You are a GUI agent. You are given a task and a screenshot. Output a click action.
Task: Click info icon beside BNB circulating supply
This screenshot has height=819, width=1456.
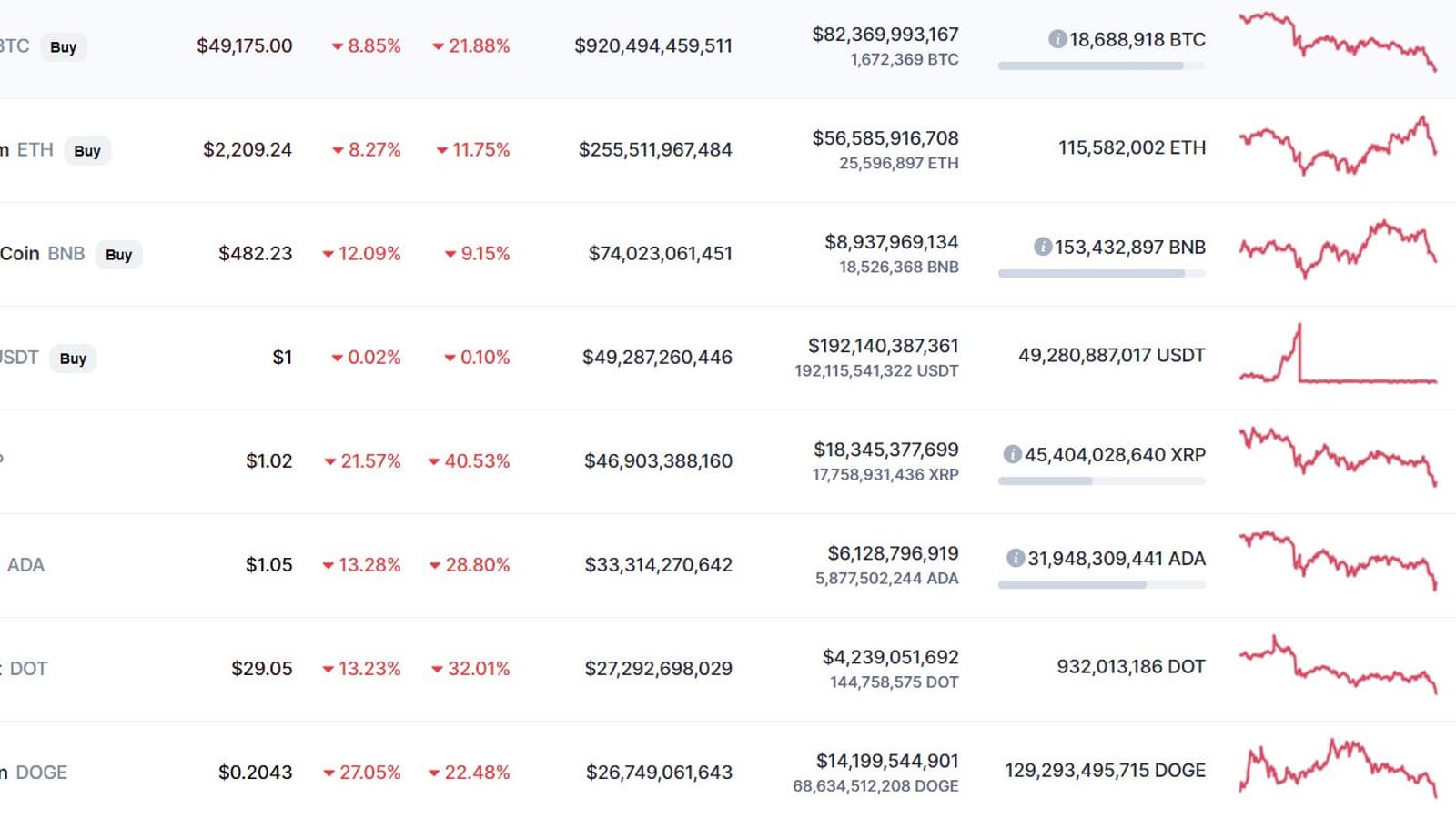(x=1043, y=247)
